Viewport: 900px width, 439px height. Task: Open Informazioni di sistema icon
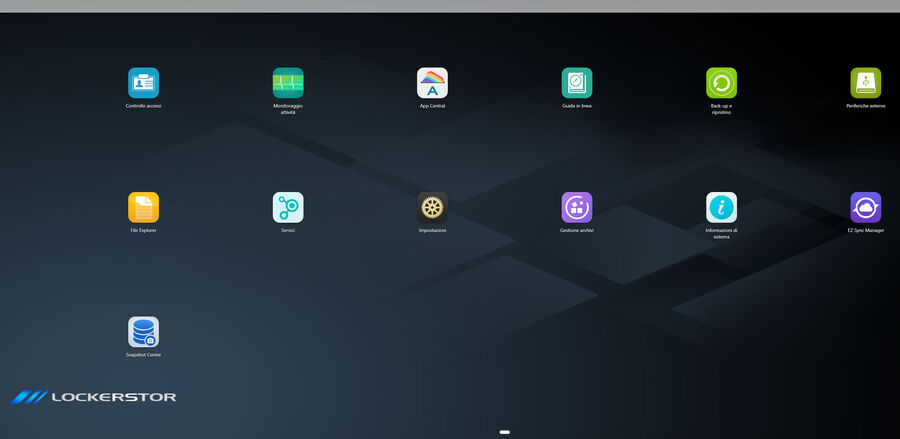721,207
